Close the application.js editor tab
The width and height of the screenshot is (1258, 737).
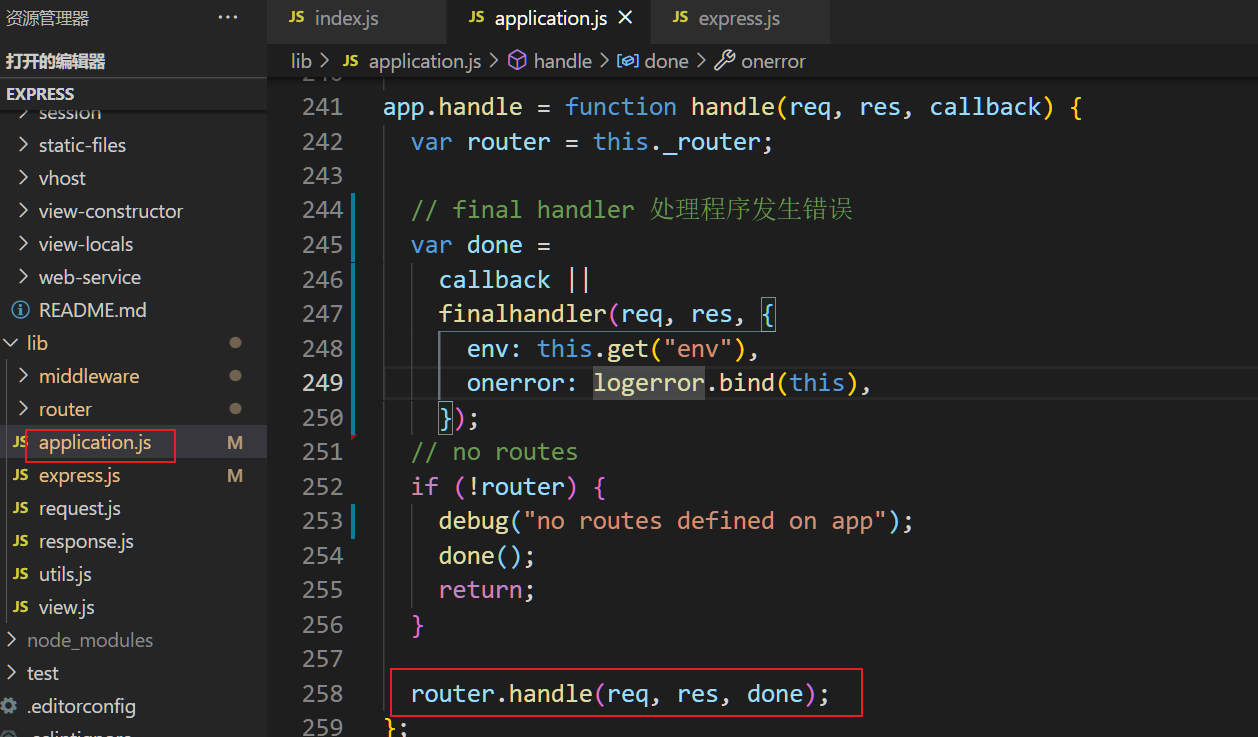coord(626,18)
